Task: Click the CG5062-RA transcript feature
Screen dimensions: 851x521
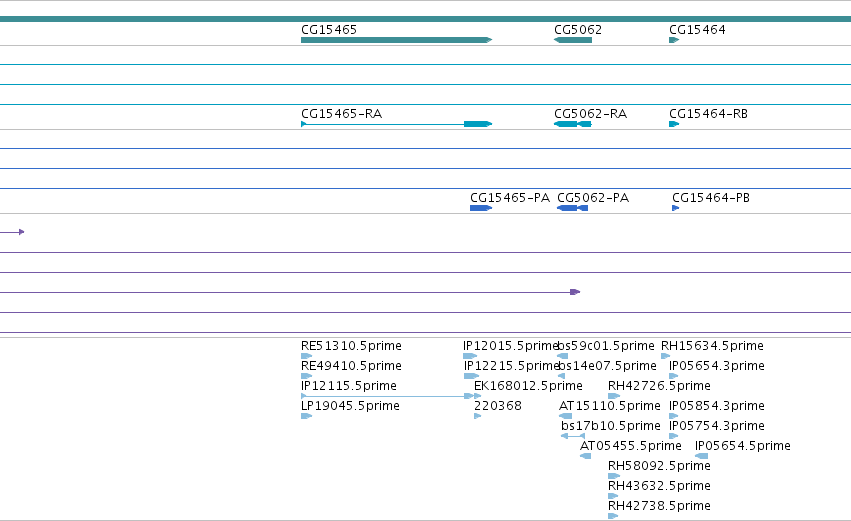Action: point(573,124)
